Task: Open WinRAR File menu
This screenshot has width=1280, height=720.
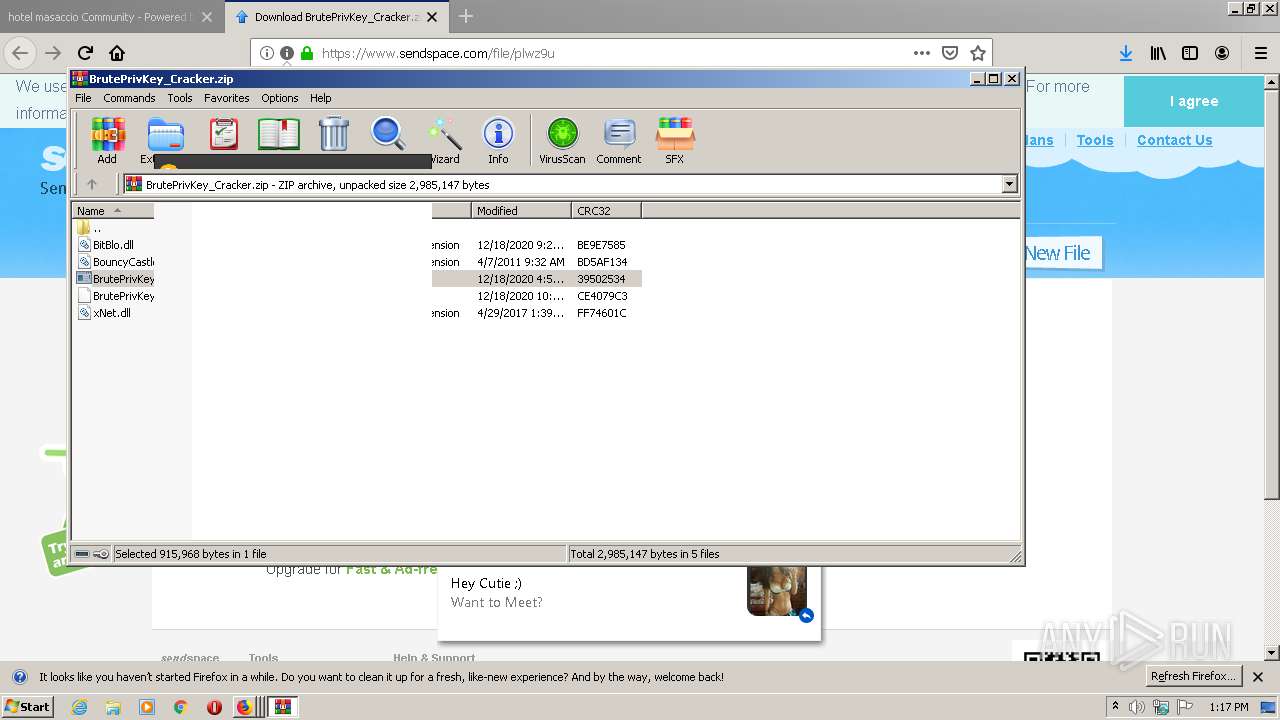Action: pos(83,98)
